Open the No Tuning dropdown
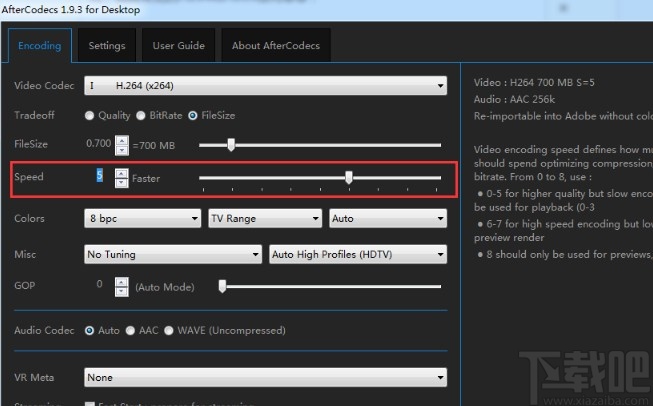Image resolution: width=653 pixels, height=406 pixels. (x=173, y=254)
